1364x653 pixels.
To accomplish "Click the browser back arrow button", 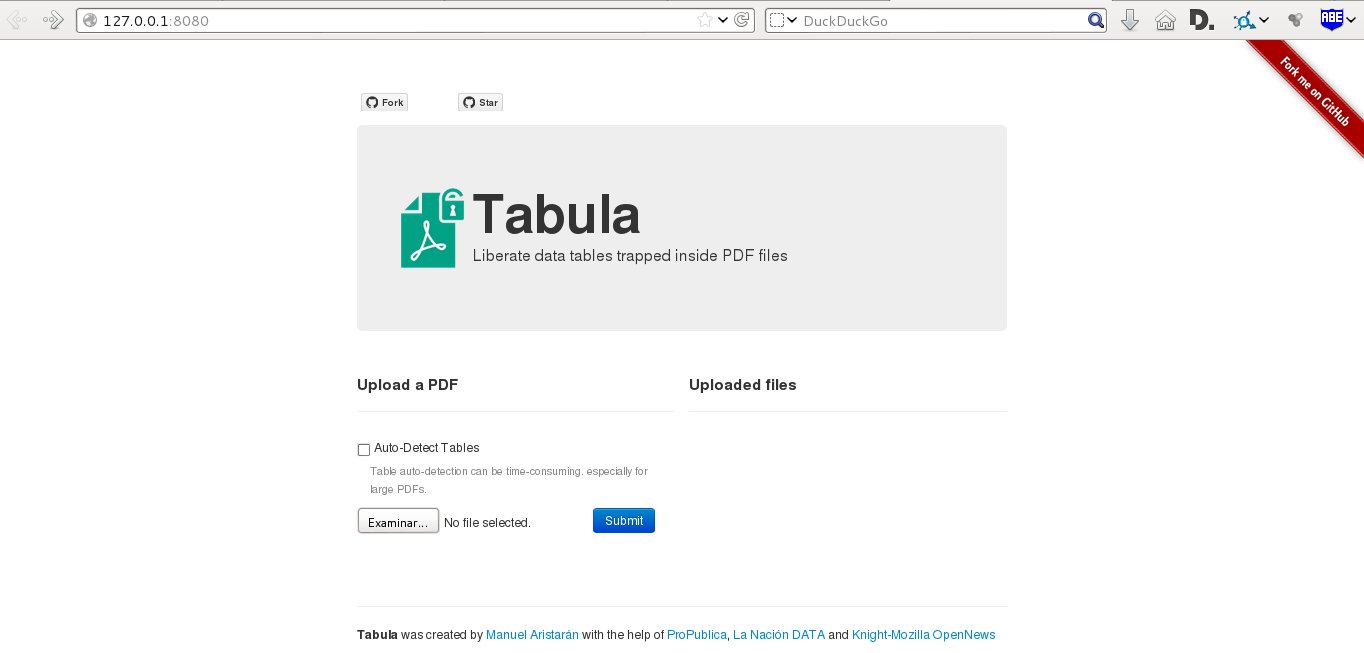I will (x=17, y=20).
